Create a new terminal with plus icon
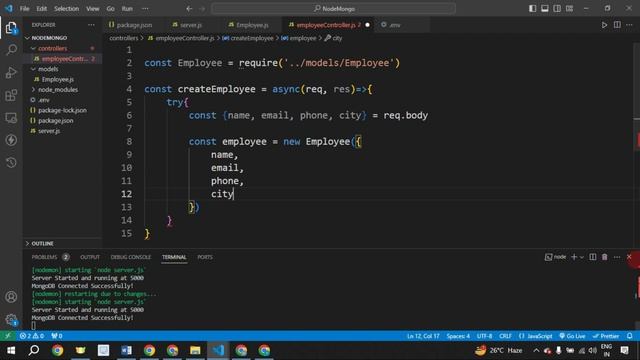Screen dimensions: 640x360 (x=574, y=257)
